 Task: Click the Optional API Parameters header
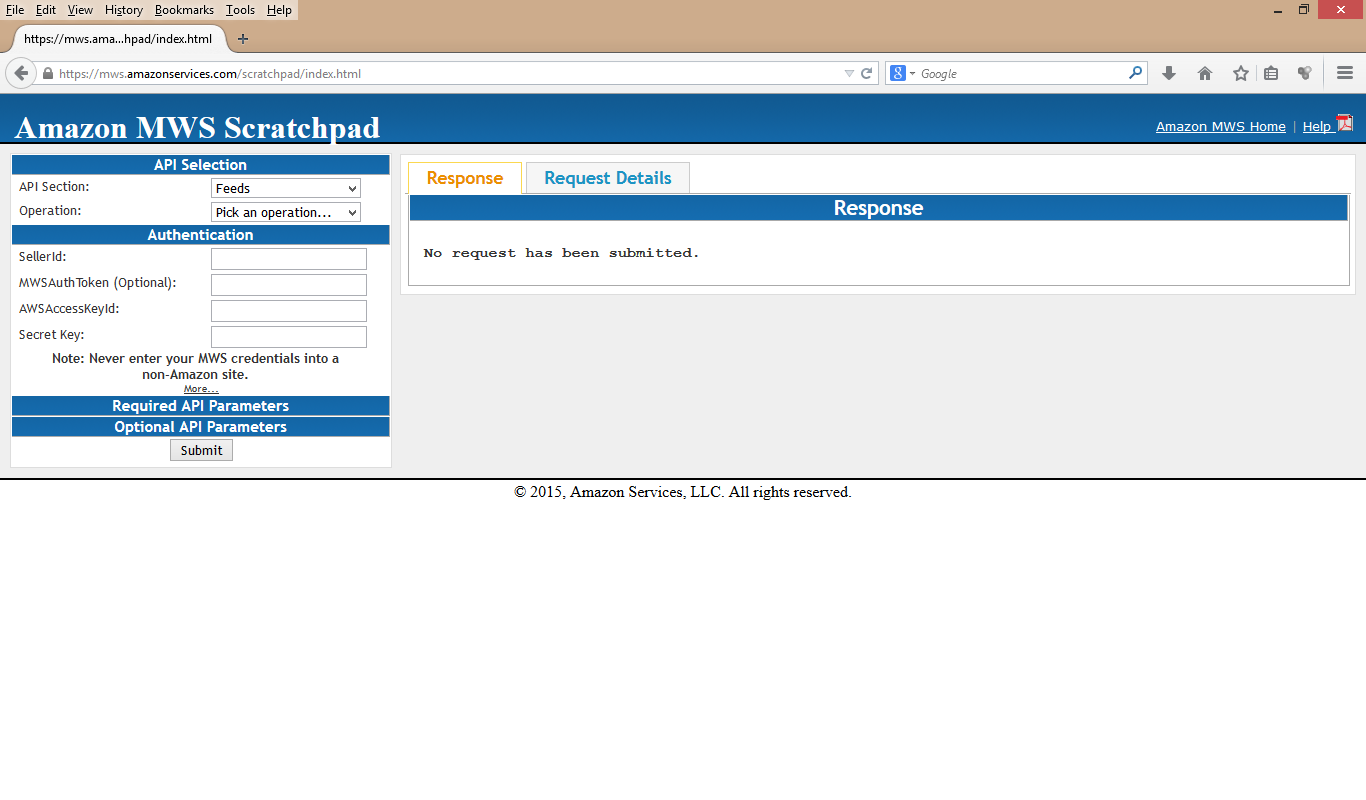pyautogui.click(x=201, y=427)
